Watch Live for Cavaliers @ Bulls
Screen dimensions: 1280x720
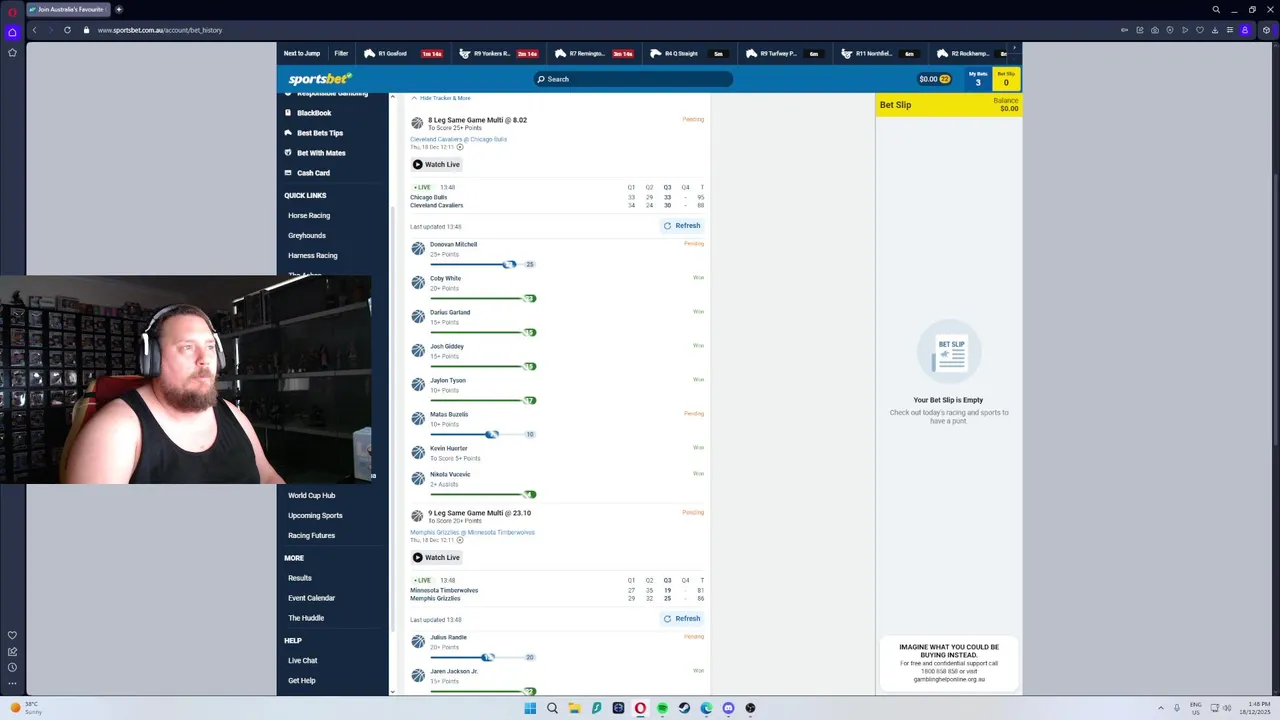(436, 164)
